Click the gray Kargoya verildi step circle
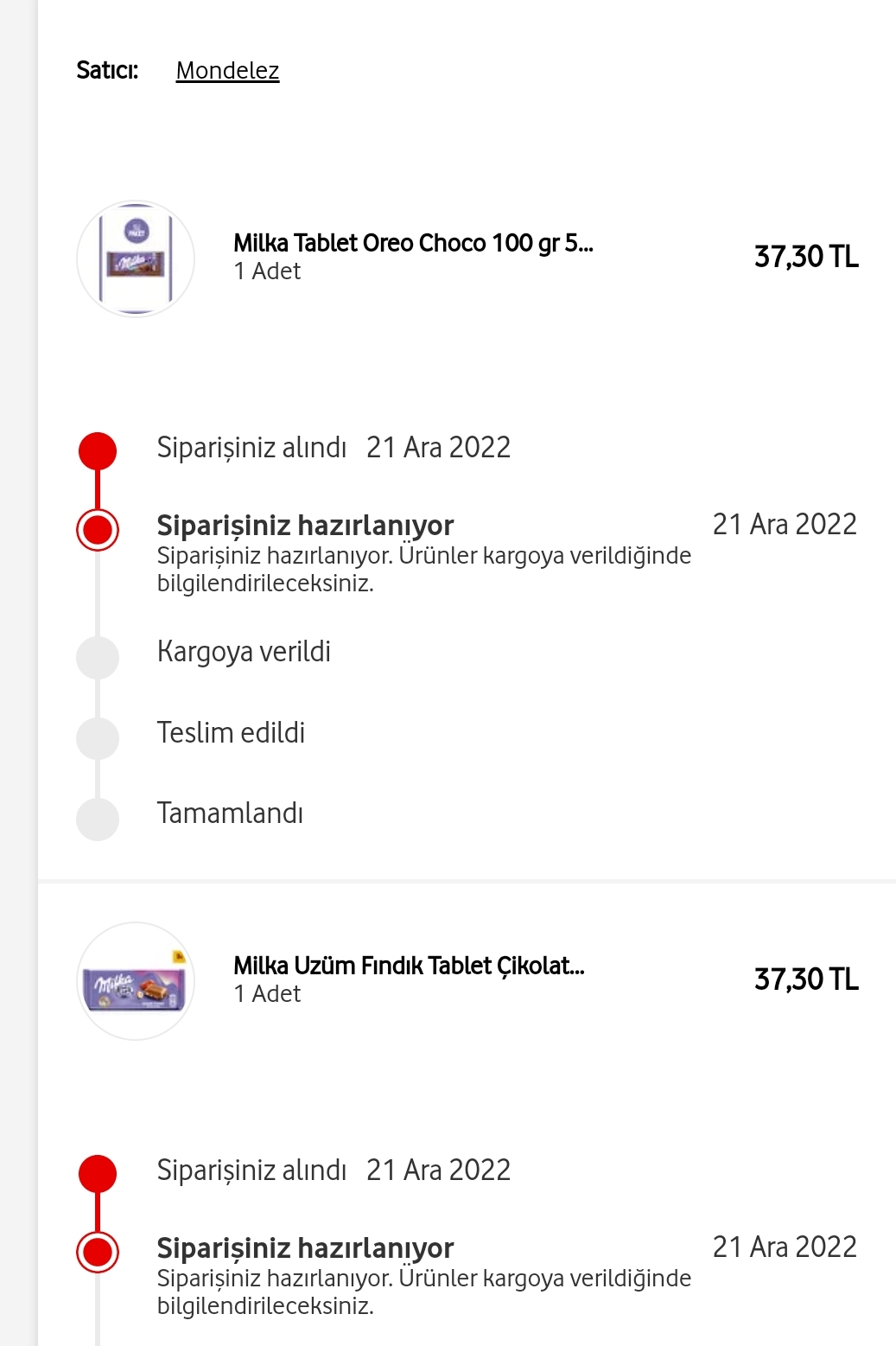 pyautogui.click(x=98, y=658)
